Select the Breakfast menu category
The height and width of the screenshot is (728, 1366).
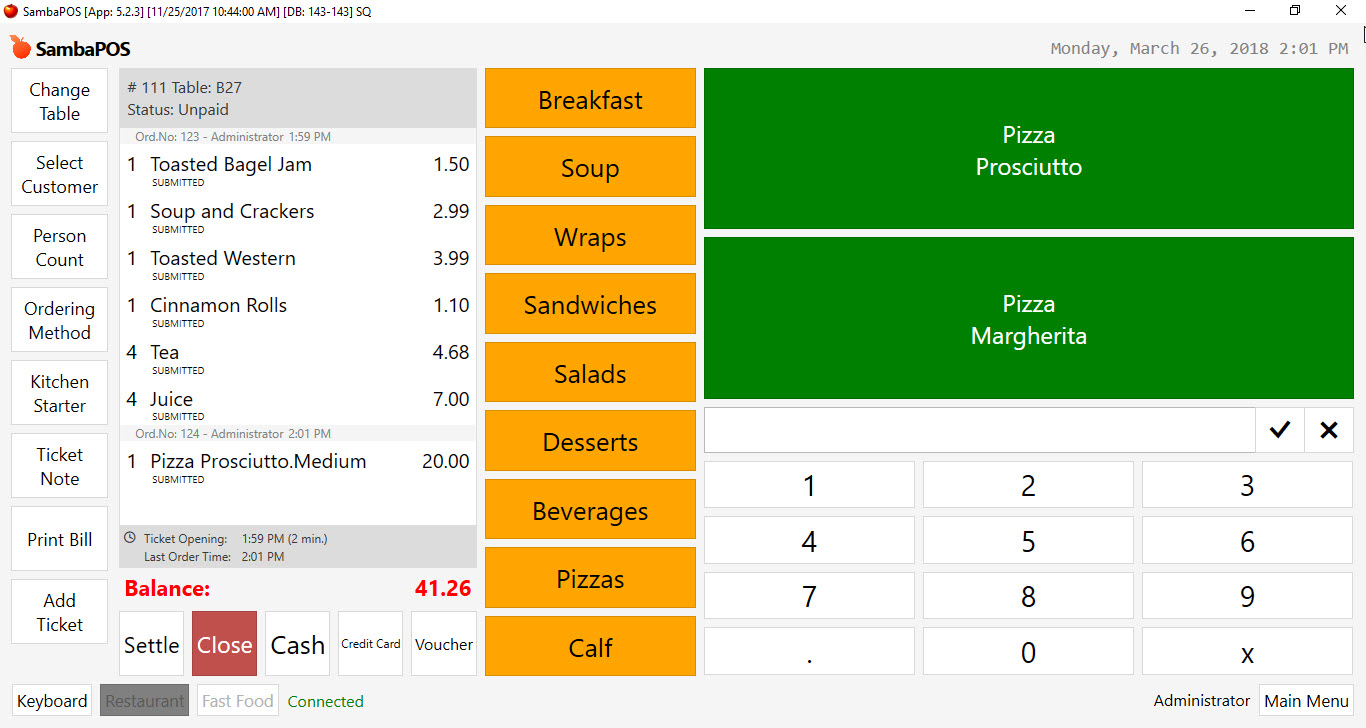[x=590, y=98]
